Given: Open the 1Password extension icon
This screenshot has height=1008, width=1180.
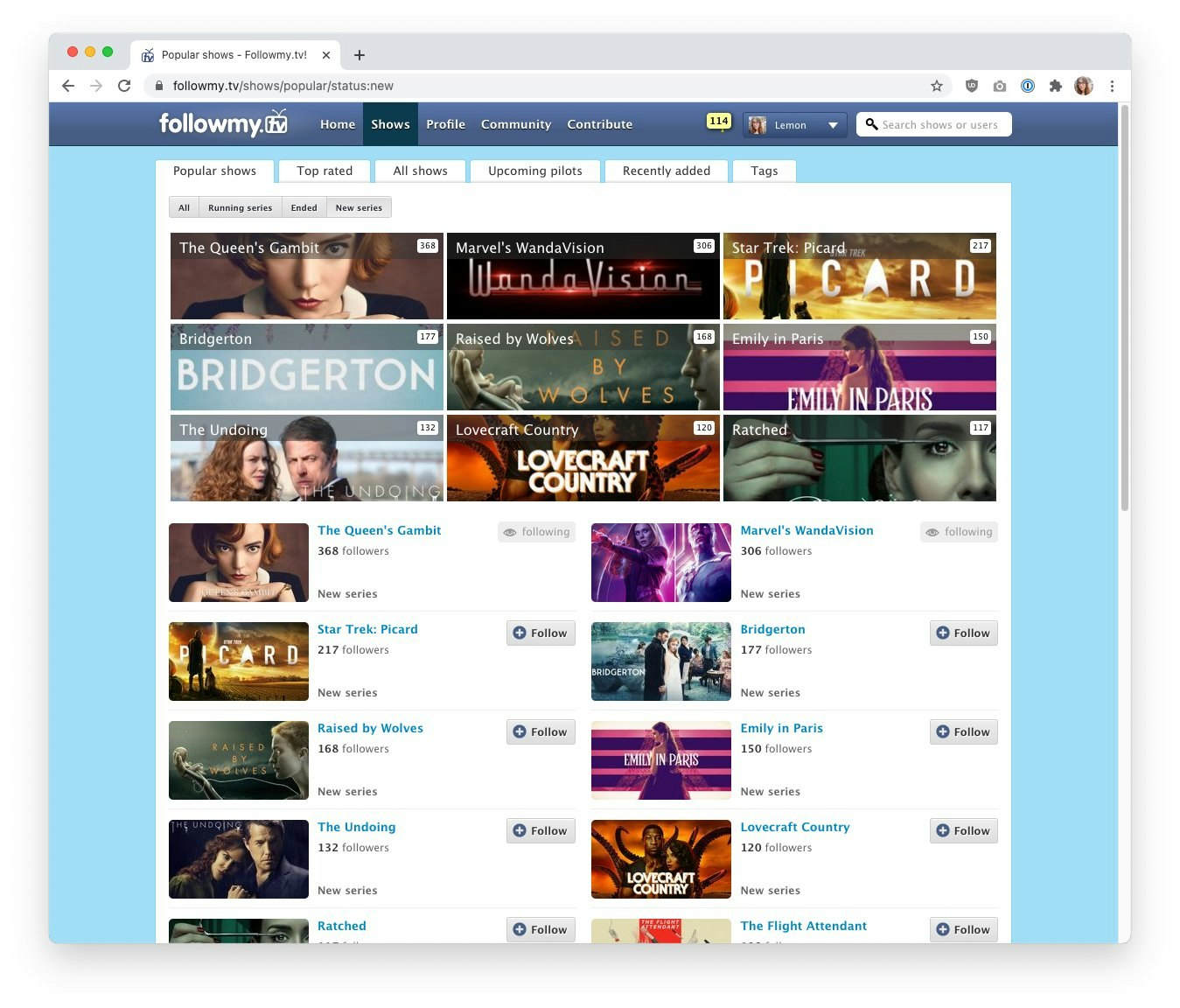Looking at the screenshot, I should [x=1028, y=86].
